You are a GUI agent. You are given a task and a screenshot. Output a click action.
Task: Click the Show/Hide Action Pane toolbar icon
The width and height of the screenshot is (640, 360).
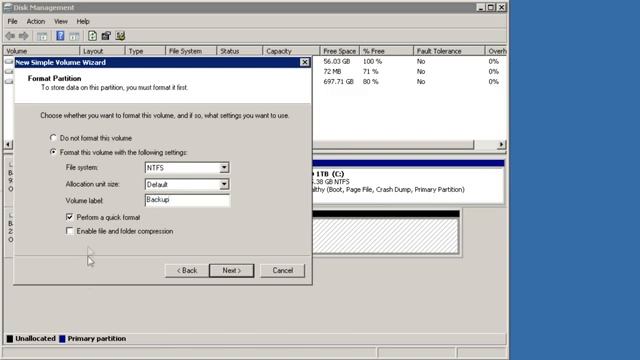[x=74, y=36]
